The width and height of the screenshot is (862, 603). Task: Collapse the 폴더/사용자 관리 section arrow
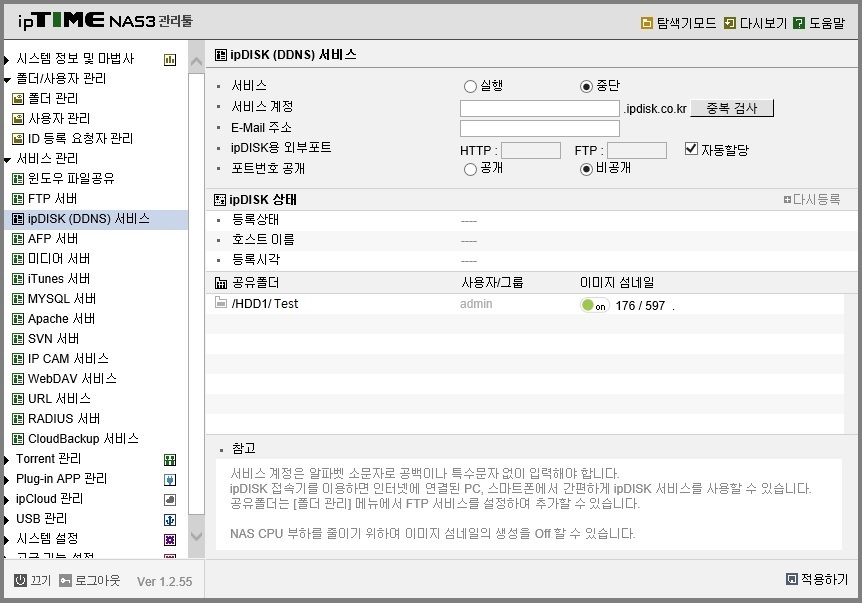[x=7, y=80]
